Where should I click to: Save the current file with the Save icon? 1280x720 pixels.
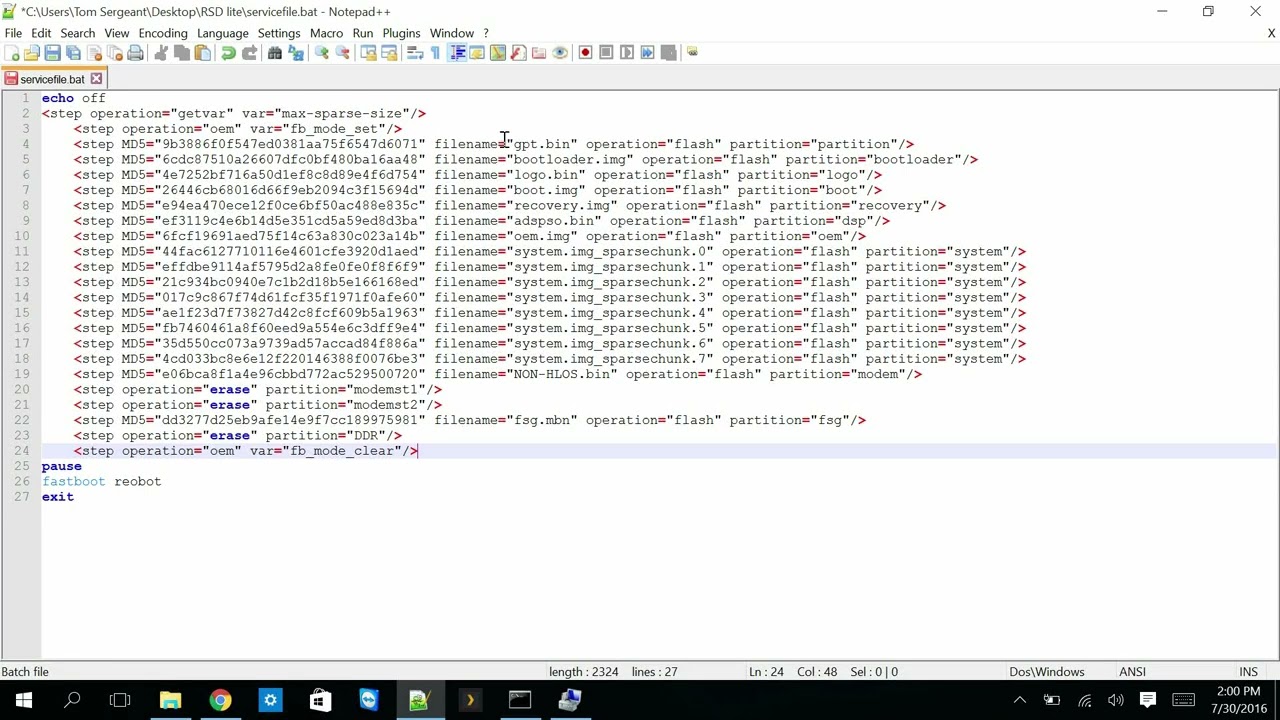(52, 53)
